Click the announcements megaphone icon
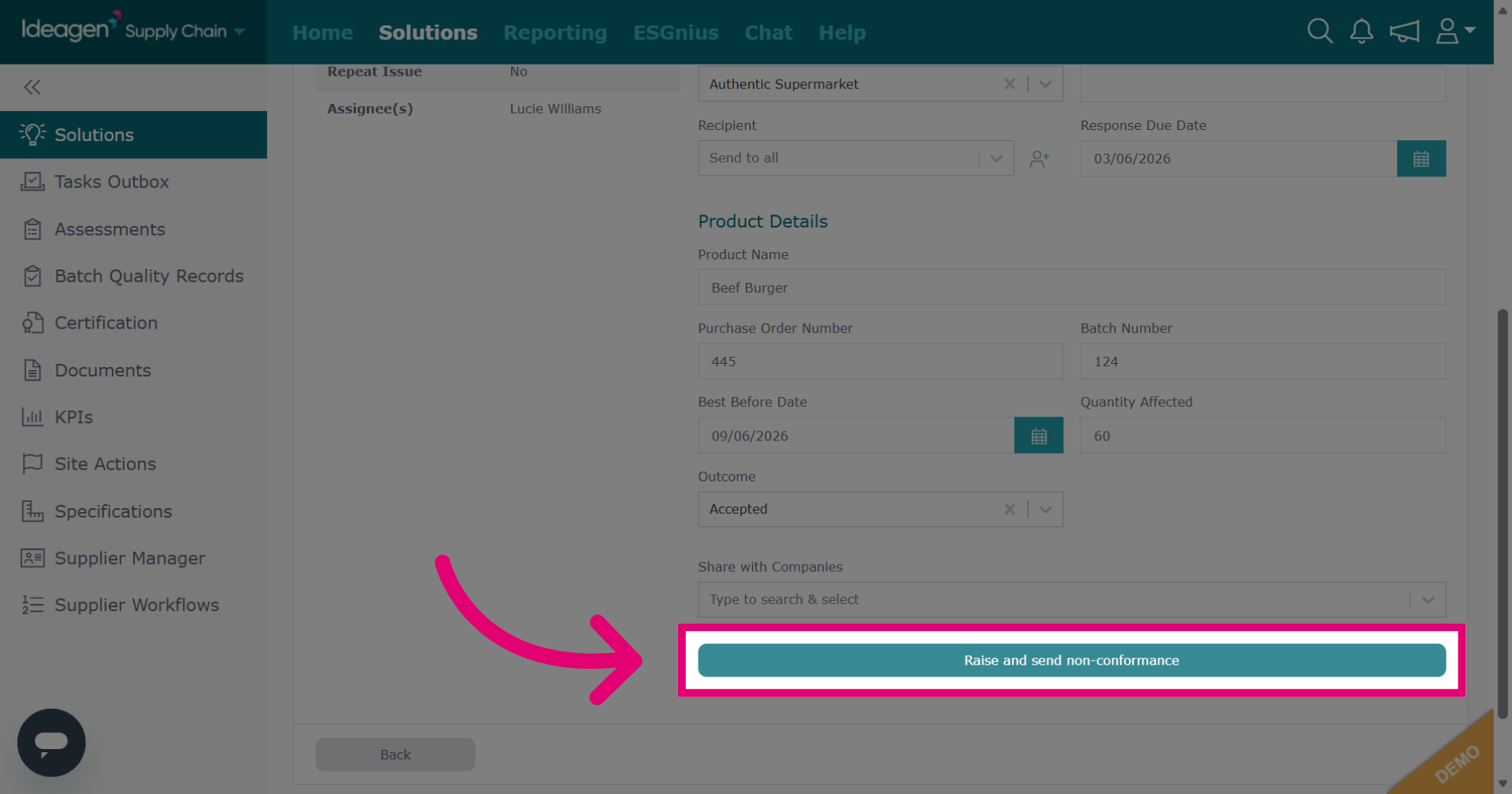 (x=1404, y=32)
